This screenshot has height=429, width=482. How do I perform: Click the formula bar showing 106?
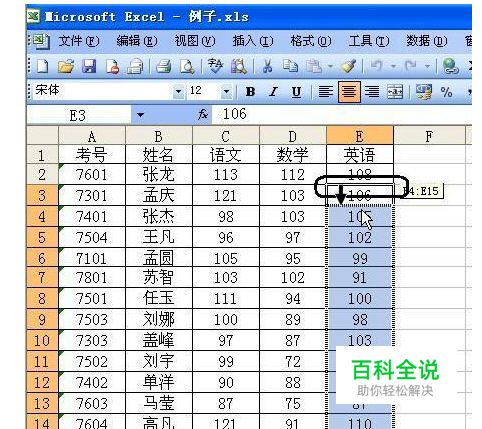(342, 114)
